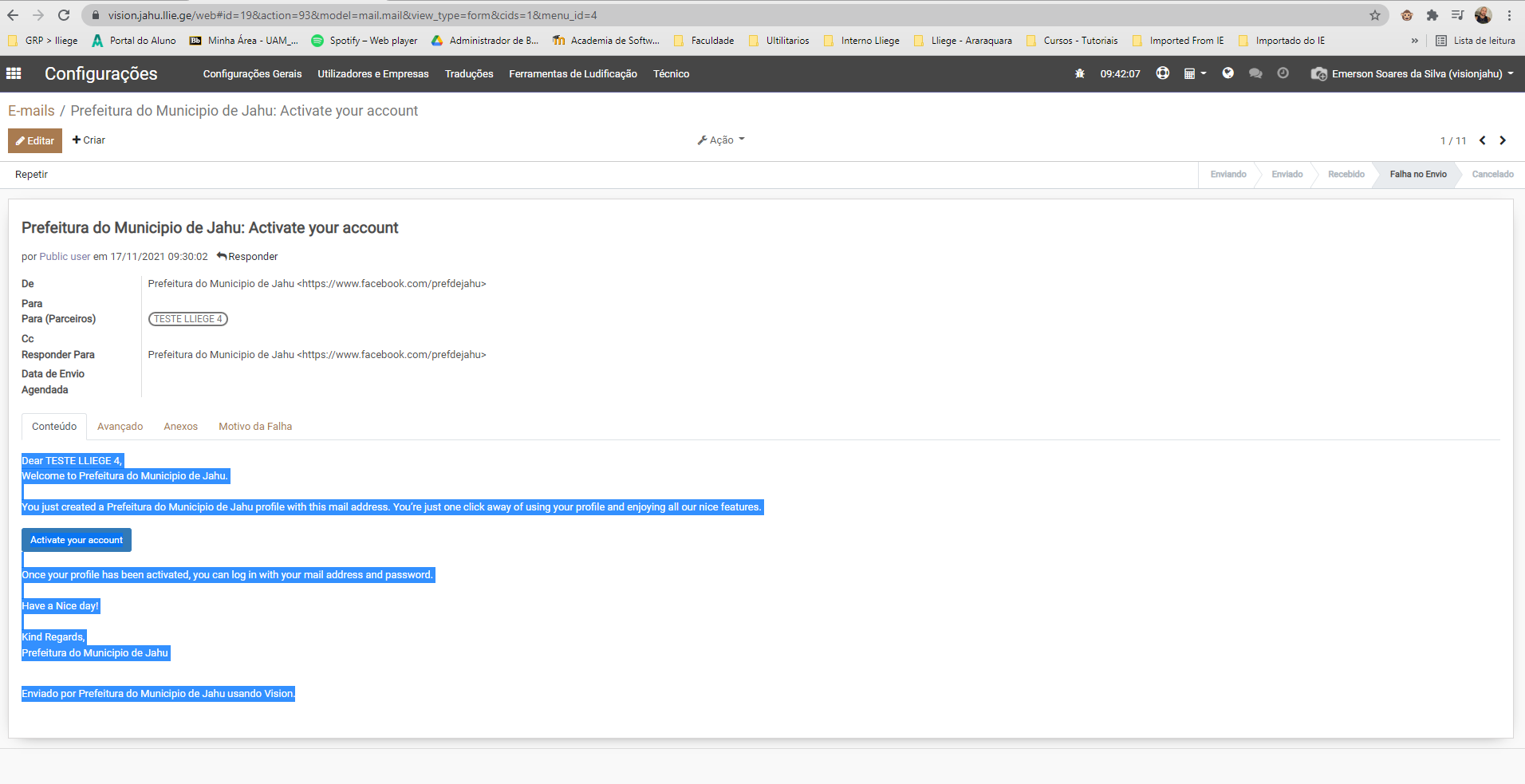The width and height of the screenshot is (1525, 784).
Task: Set status to Recebido
Action: (x=1346, y=175)
